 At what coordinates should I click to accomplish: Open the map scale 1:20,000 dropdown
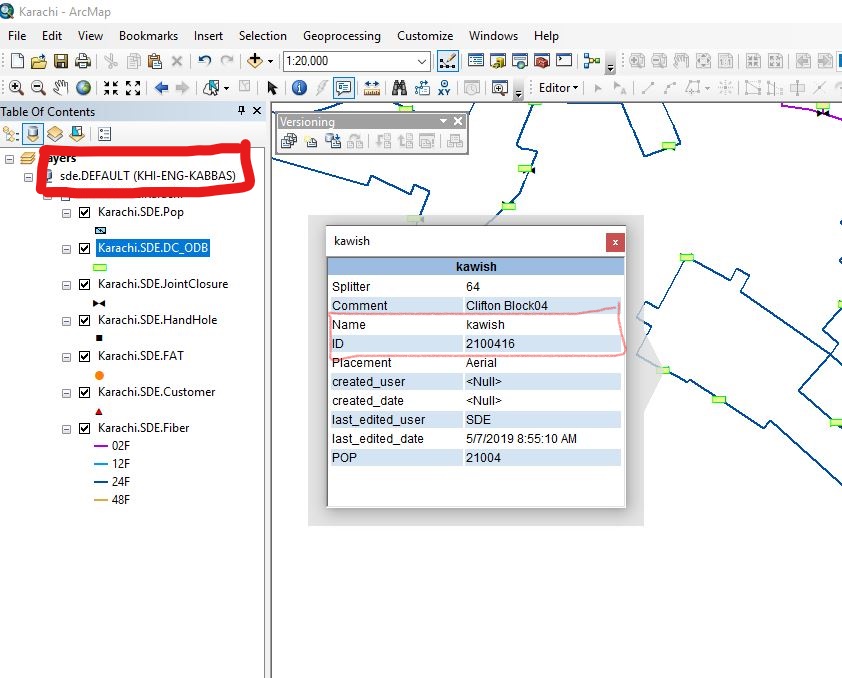coord(422,61)
